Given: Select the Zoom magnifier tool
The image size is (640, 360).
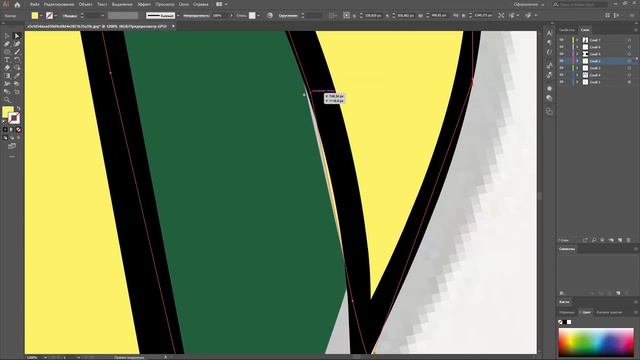Looking at the screenshot, I should tap(7, 100).
